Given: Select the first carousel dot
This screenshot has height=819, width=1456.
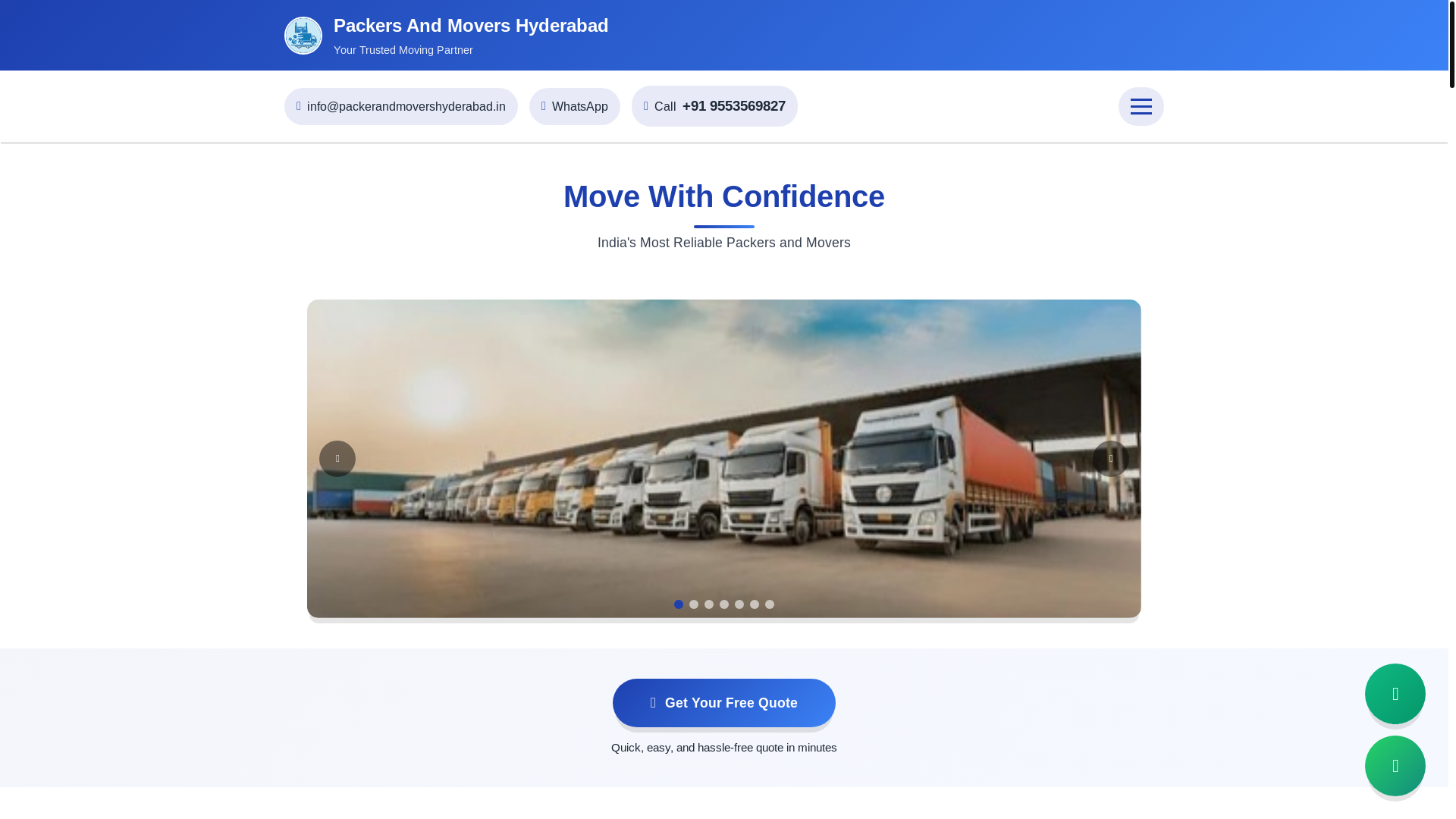Looking at the screenshot, I should click(679, 604).
